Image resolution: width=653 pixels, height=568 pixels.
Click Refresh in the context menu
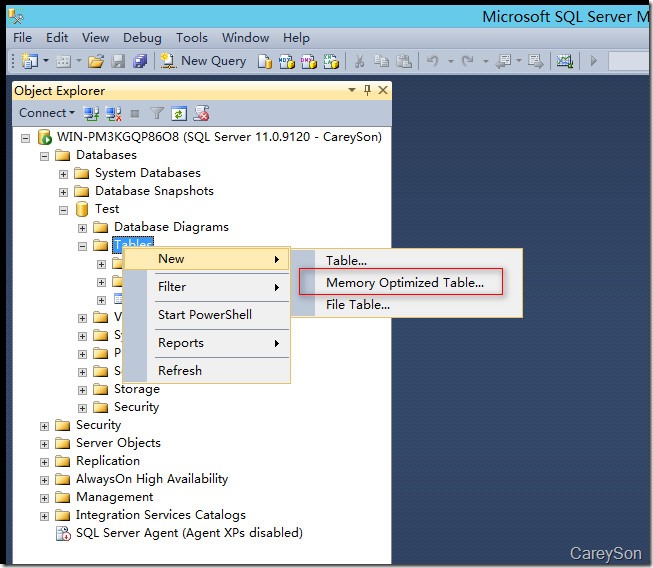tap(180, 371)
